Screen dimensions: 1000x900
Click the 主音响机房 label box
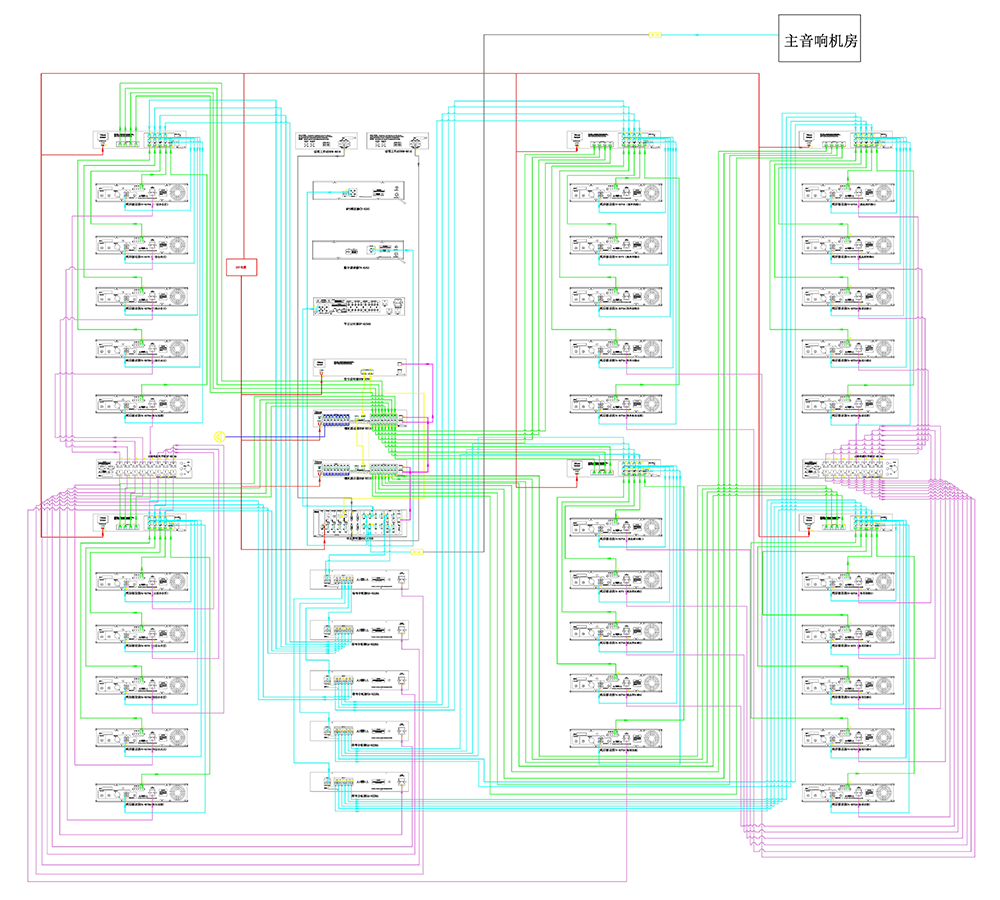(x=821, y=41)
